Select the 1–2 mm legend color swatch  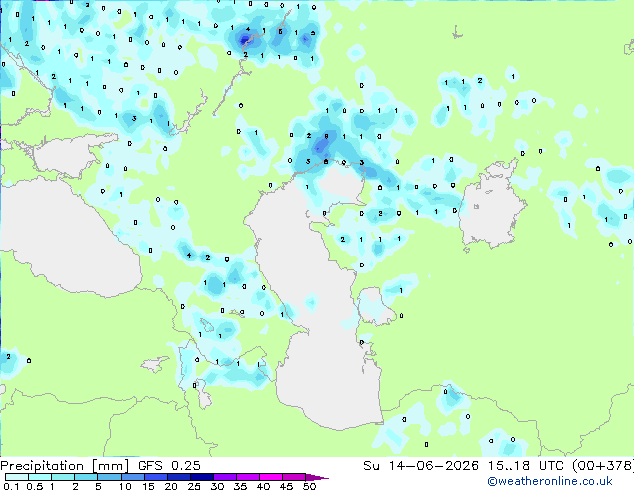point(63,477)
